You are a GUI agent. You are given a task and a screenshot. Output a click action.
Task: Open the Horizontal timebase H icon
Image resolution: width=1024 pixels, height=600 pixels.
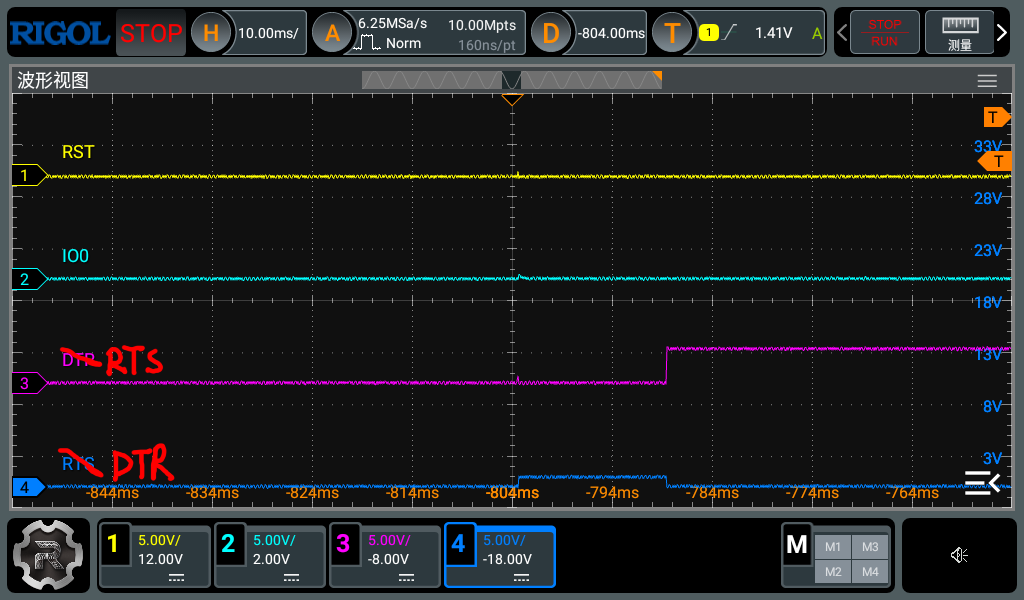[210, 33]
